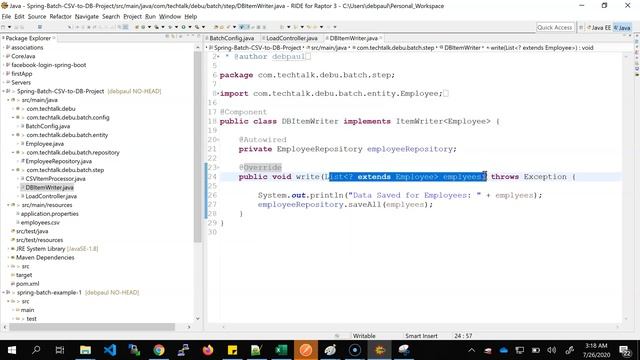
Task: Collapse the com.techtalk.debu.batch.config package node
Action: [13, 118]
